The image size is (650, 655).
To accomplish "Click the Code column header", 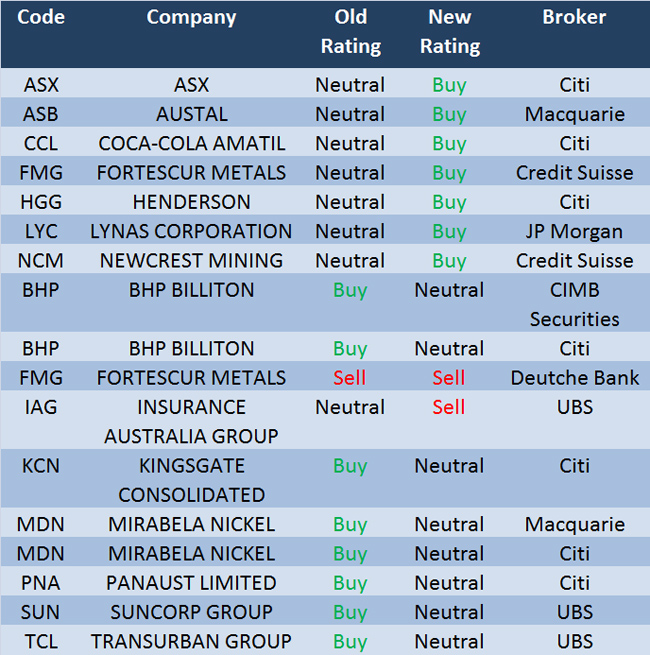I will click(x=41, y=17).
